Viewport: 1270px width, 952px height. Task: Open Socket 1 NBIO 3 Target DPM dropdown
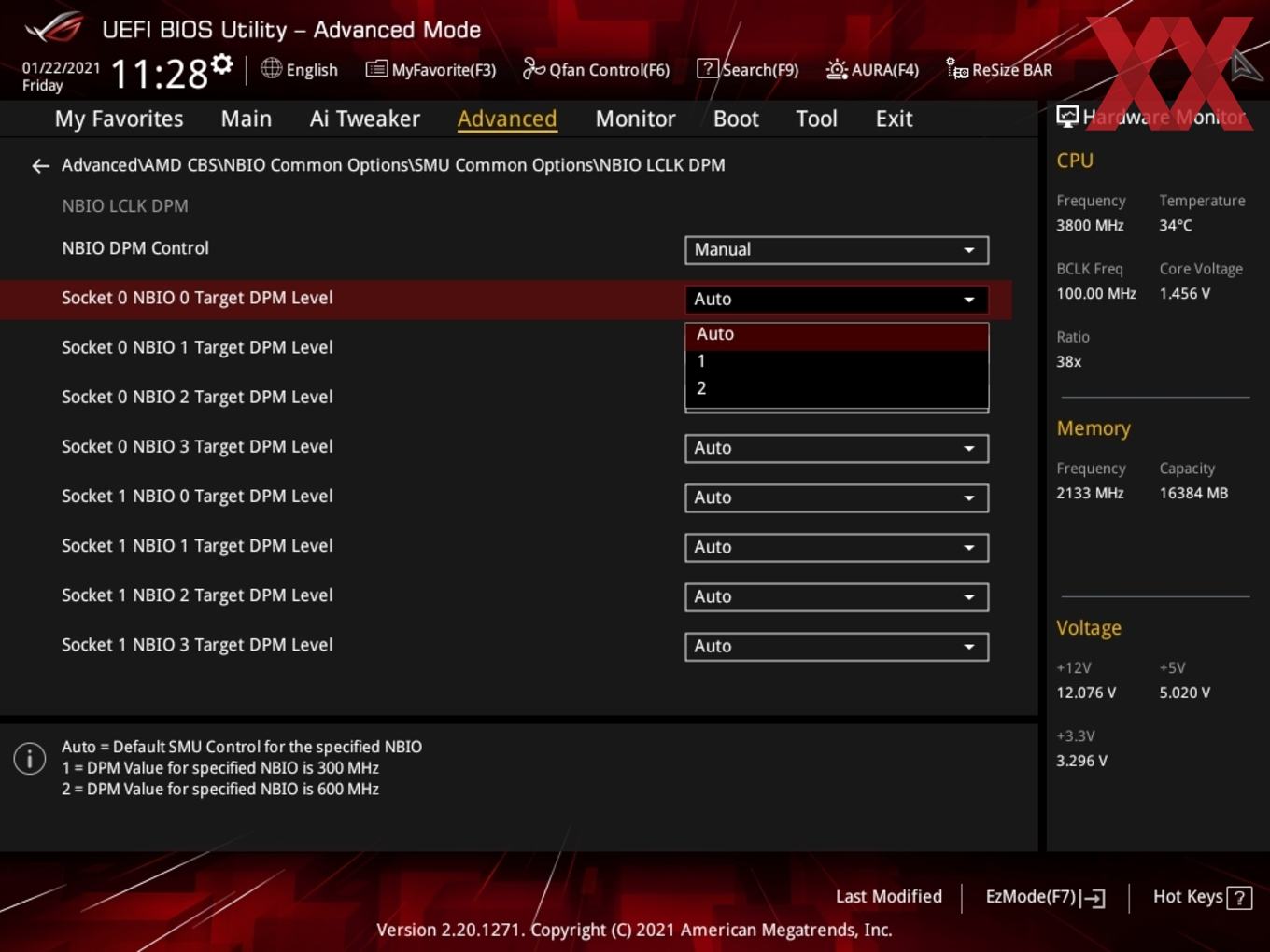pyautogui.click(x=837, y=646)
